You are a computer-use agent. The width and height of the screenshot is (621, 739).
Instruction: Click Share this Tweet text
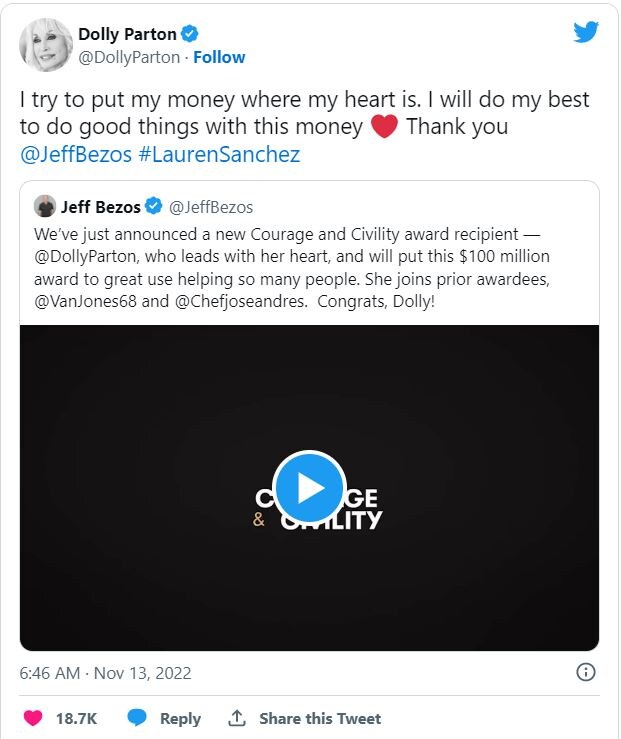pyautogui.click(x=320, y=718)
